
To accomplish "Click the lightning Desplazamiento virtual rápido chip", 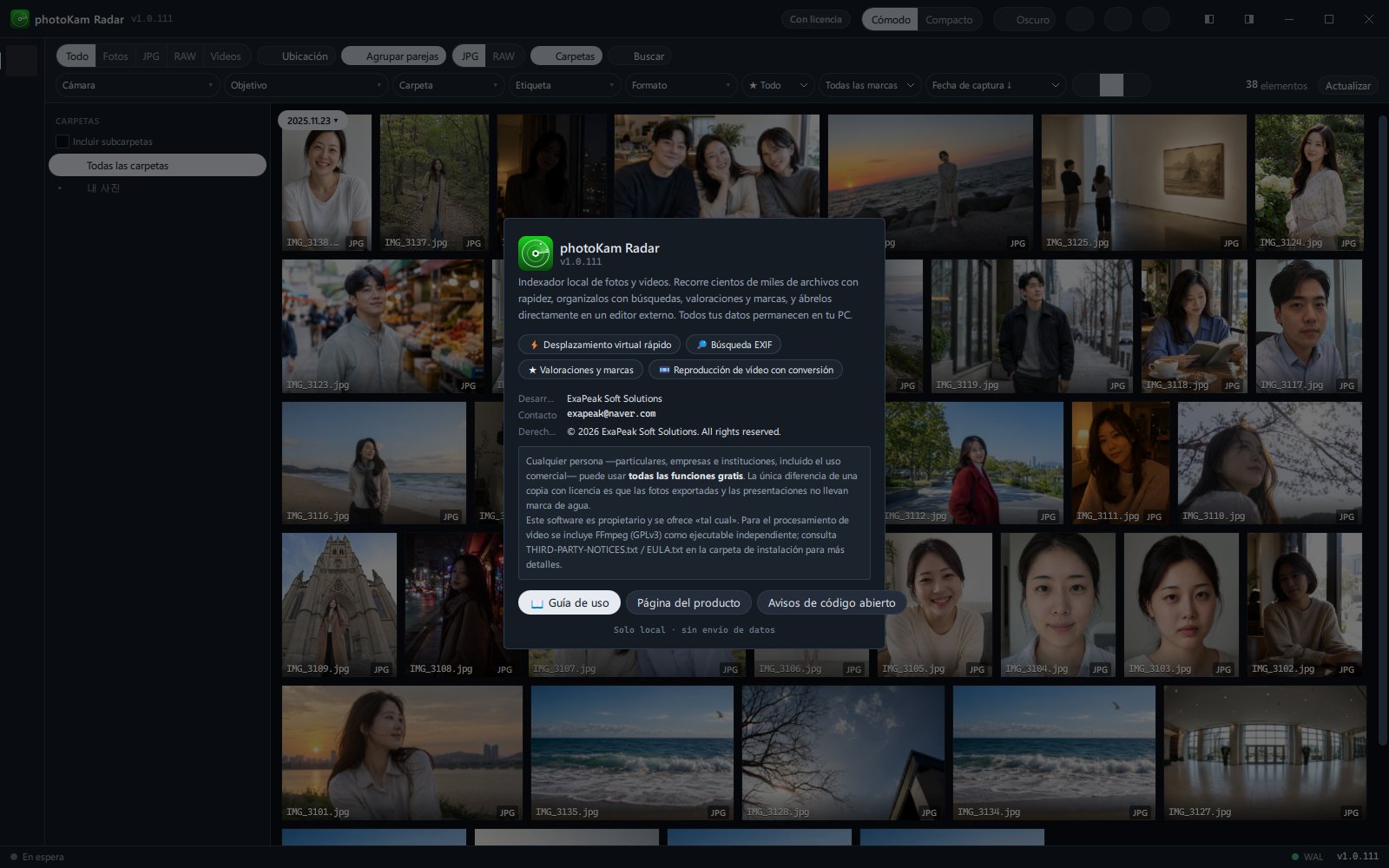I will click(x=599, y=345).
